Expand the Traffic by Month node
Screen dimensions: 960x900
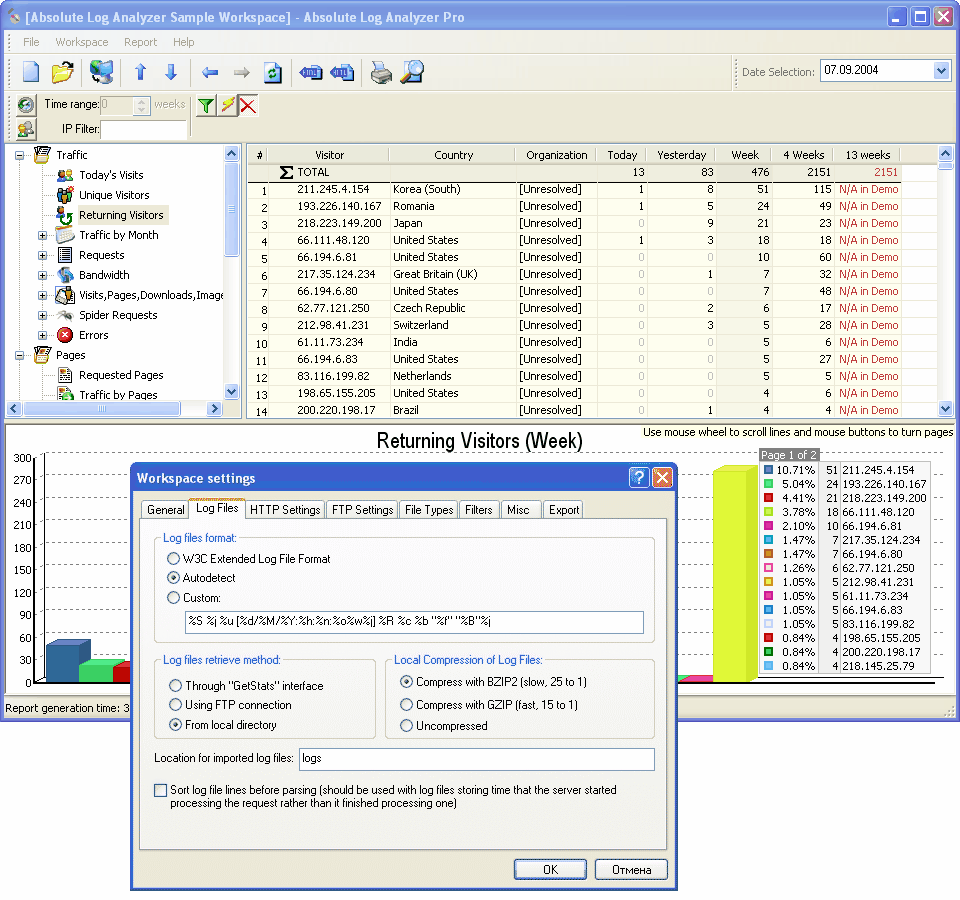42,236
